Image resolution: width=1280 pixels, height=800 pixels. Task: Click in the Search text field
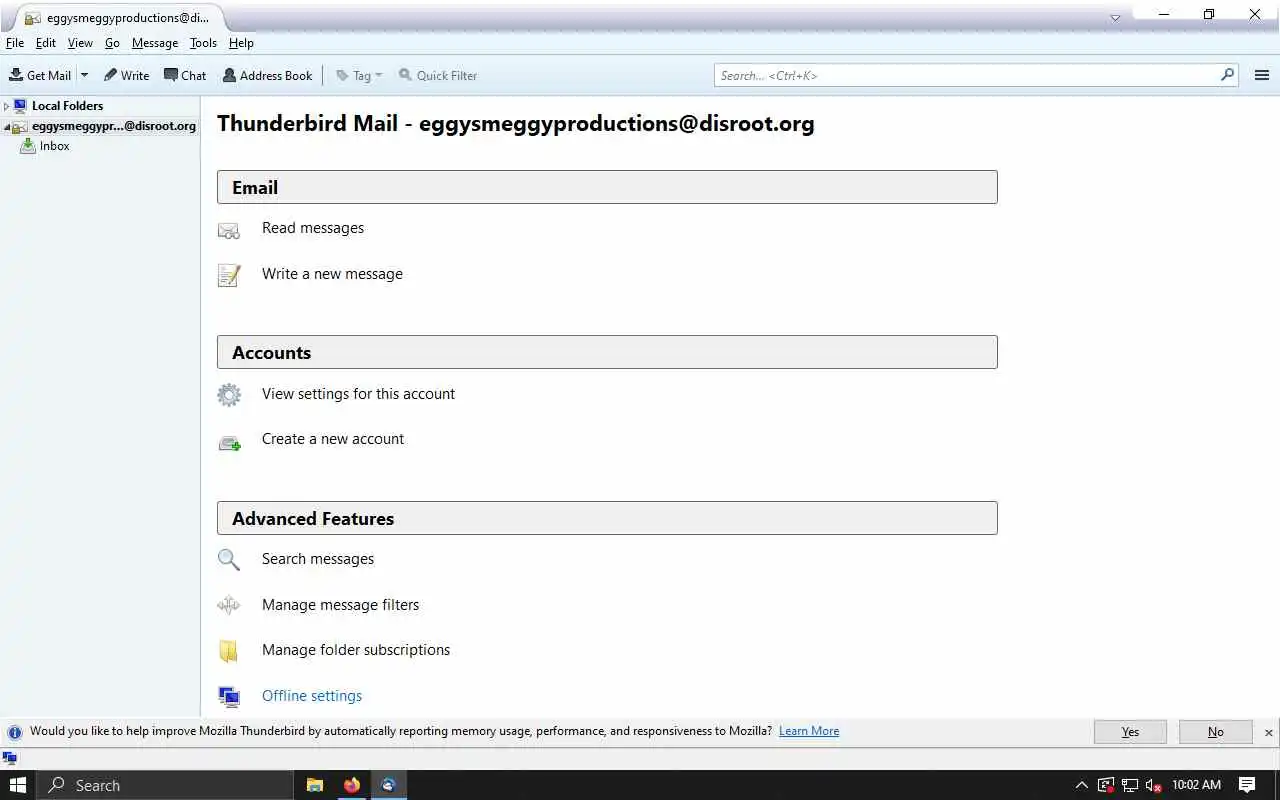pyautogui.click(x=965, y=75)
